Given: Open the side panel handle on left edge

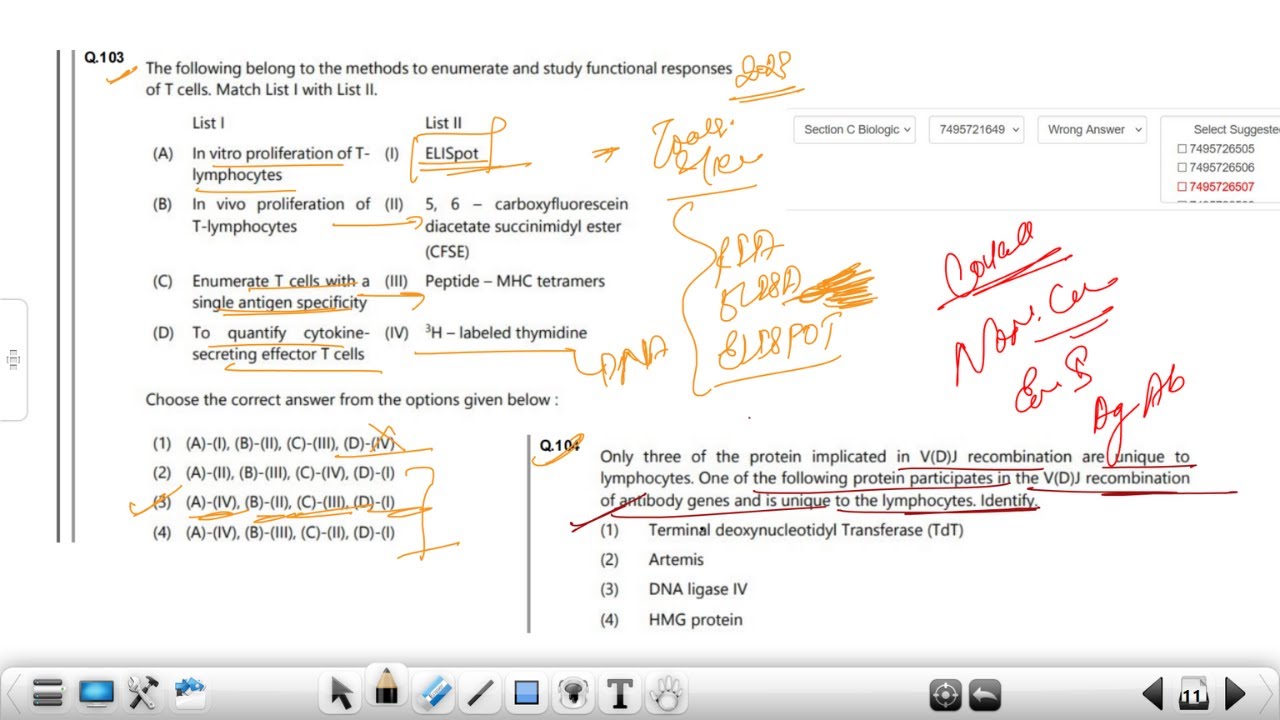Looking at the screenshot, I should click(x=13, y=360).
